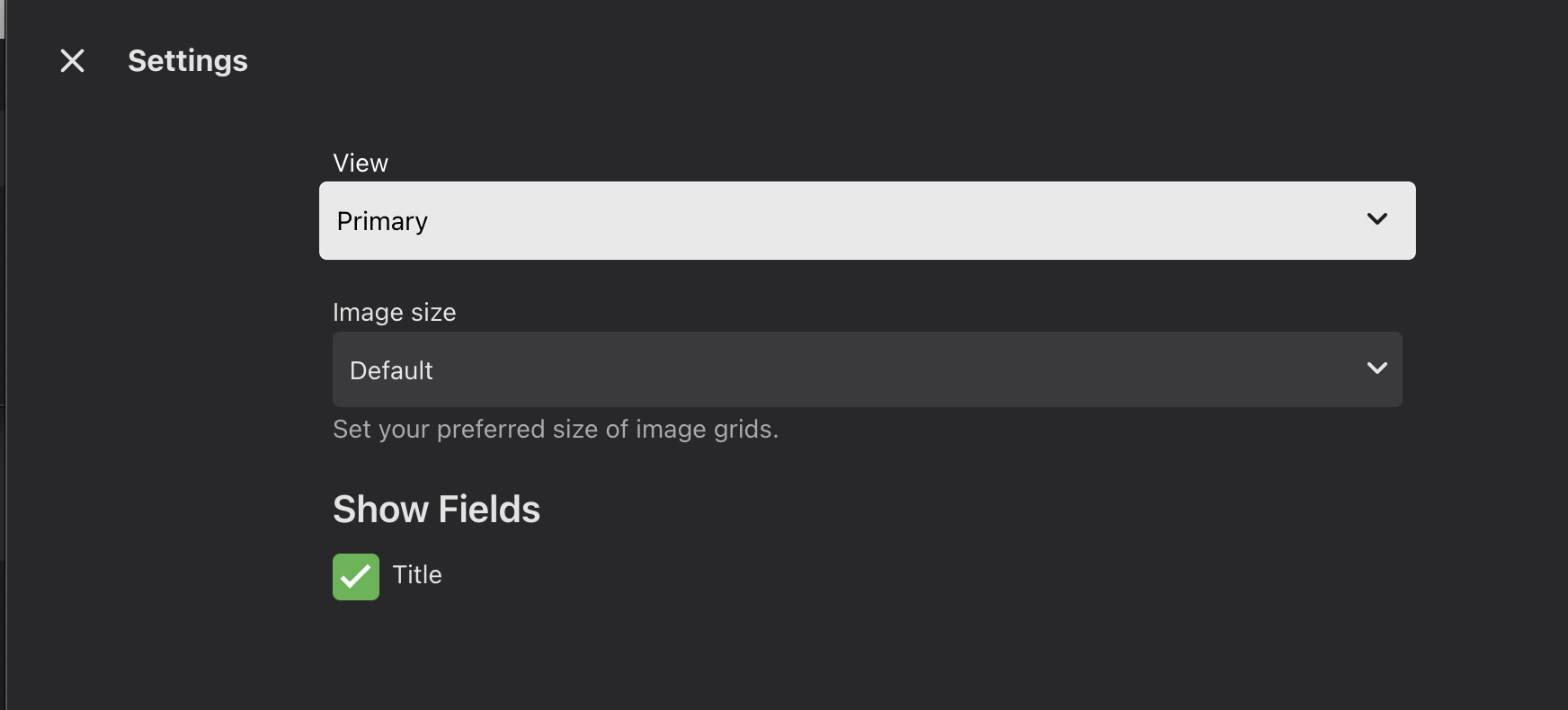
Task: Click the chevron arrow in the View dropdown
Action: pyautogui.click(x=1376, y=219)
